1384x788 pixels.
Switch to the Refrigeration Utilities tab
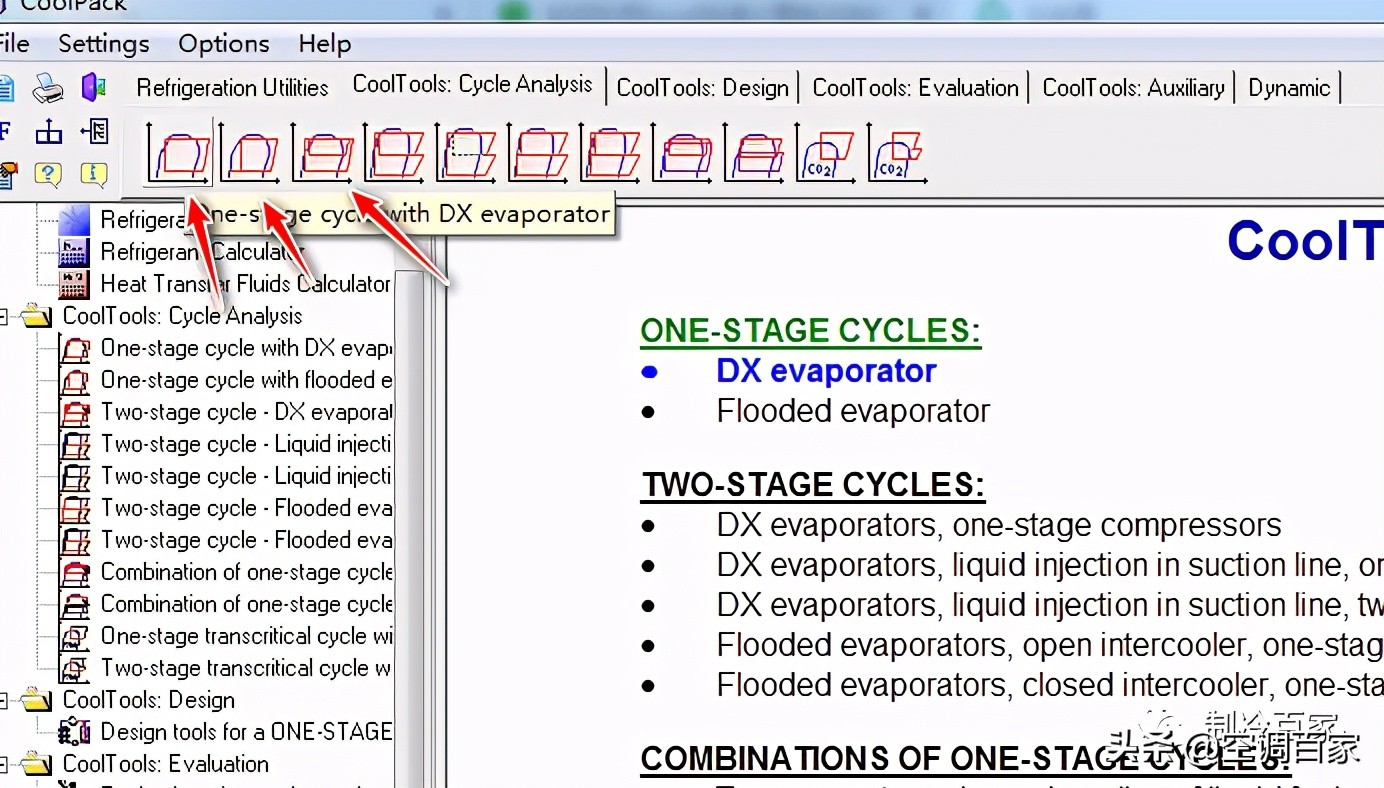232,88
